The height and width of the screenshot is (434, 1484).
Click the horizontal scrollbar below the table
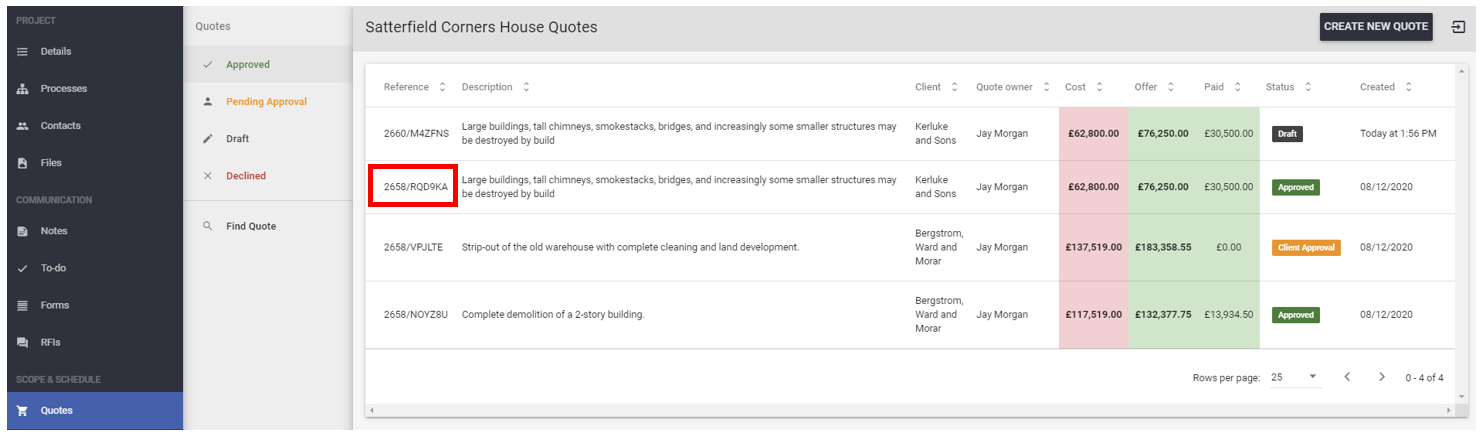tap(909, 410)
